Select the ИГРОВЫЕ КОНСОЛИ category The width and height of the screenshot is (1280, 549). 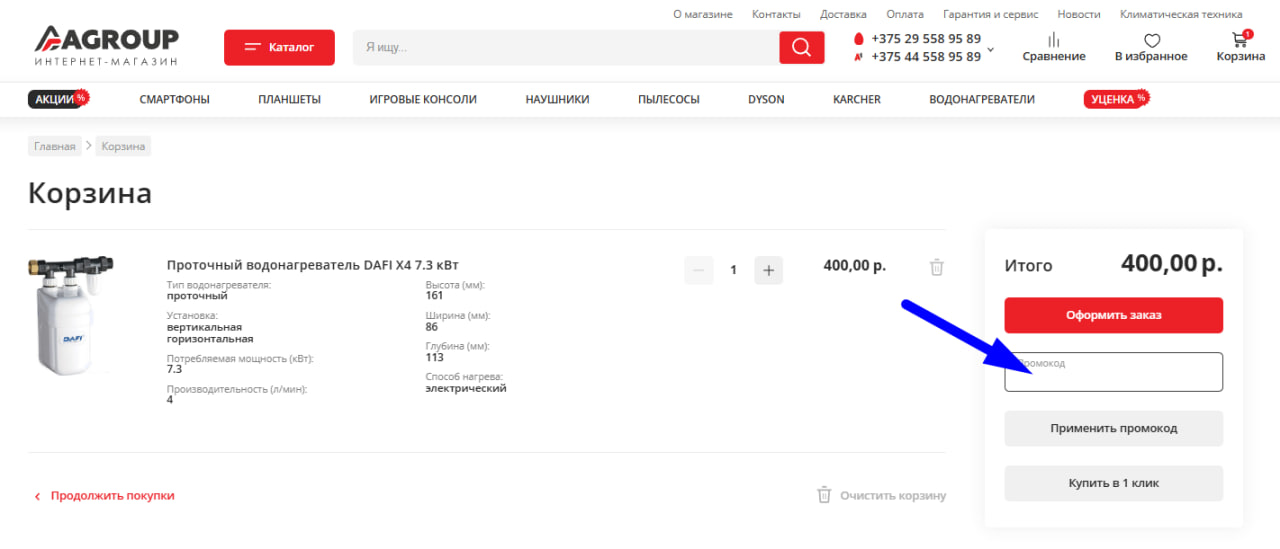pyautogui.click(x=423, y=99)
